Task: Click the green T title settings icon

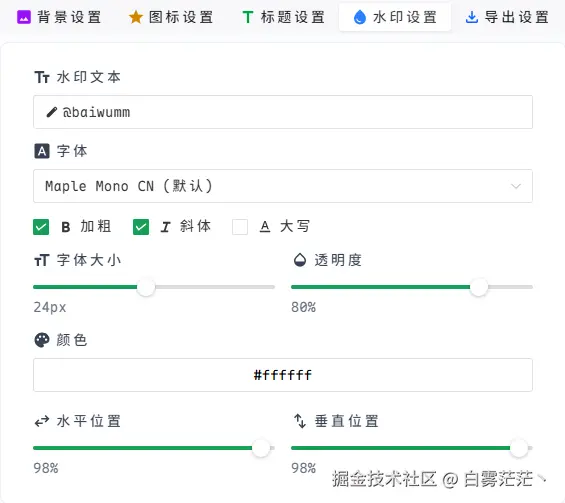Action: pos(248,17)
